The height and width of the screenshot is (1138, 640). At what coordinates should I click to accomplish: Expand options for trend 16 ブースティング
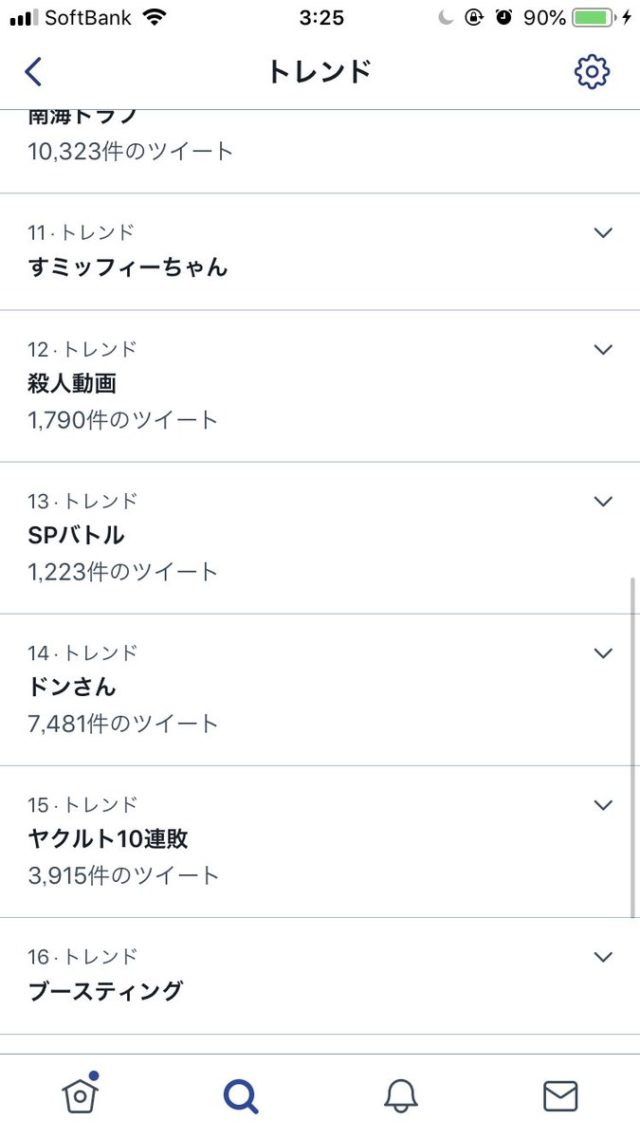(x=602, y=958)
